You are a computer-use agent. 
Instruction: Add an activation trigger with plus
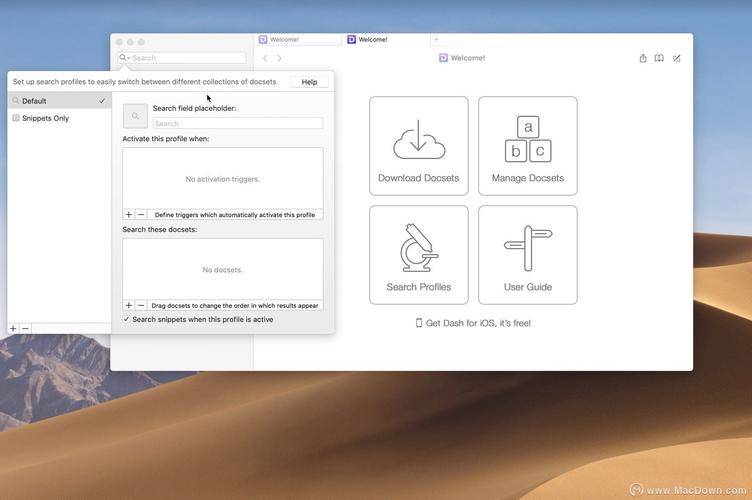click(129, 215)
